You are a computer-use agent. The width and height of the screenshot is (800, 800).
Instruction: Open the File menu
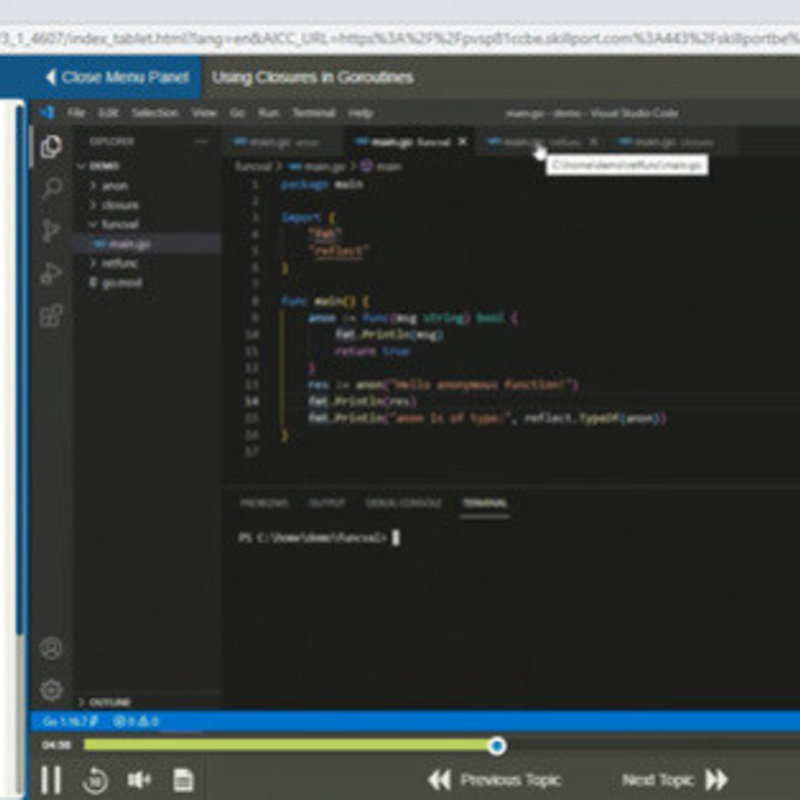tap(76, 113)
